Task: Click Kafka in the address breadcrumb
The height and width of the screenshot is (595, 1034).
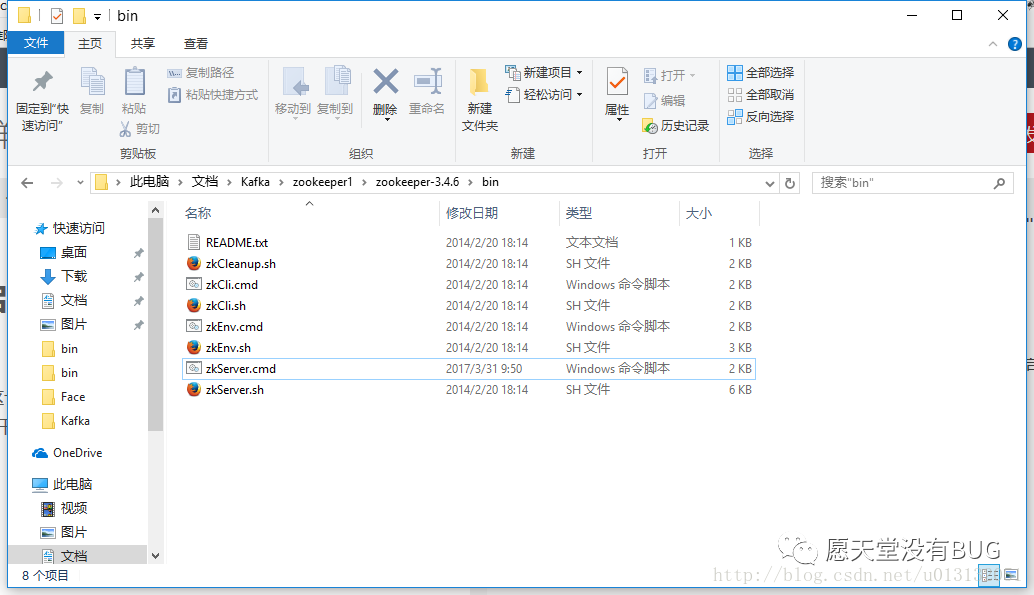Action: pos(255,182)
